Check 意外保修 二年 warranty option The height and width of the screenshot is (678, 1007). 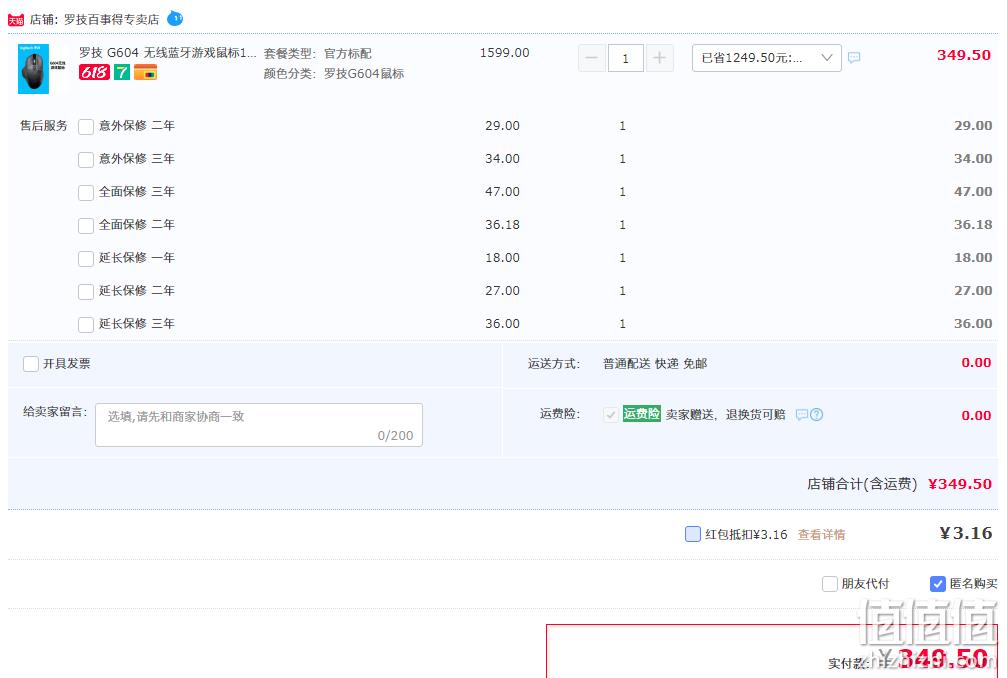86,126
